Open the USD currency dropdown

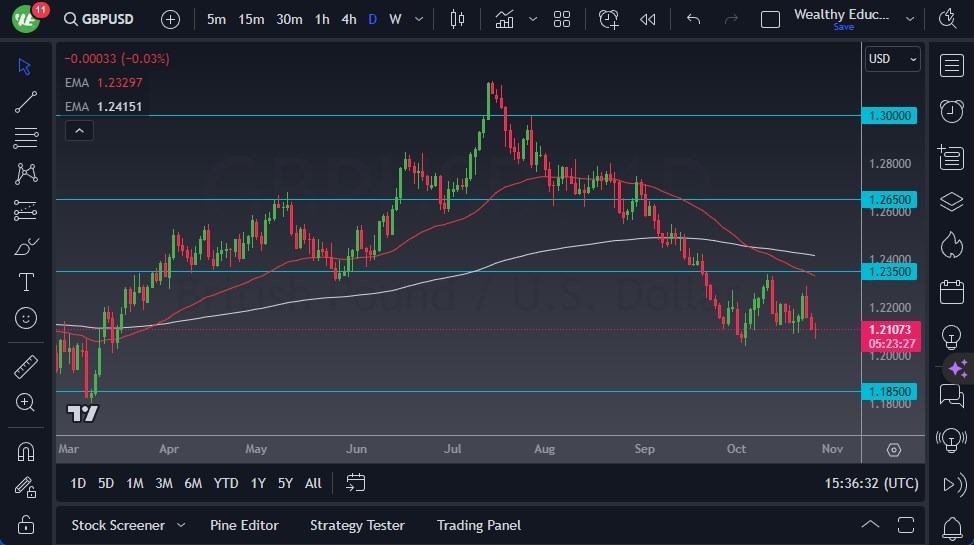click(x=892, y=59)
